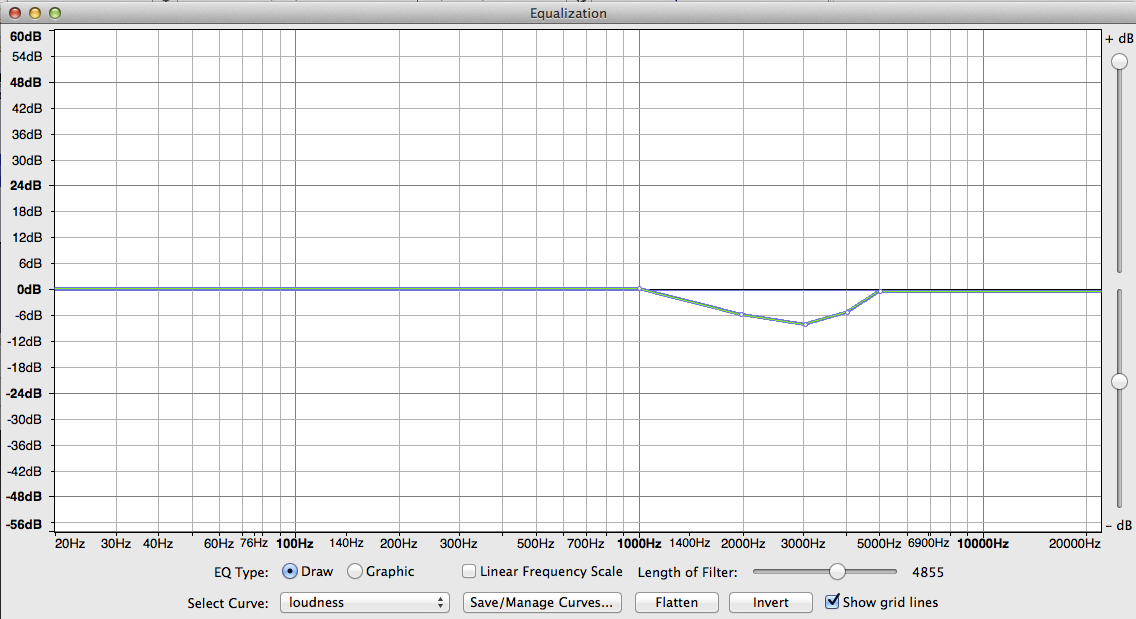
Task: Click the Invert button
Action: (x=770, y=602)
